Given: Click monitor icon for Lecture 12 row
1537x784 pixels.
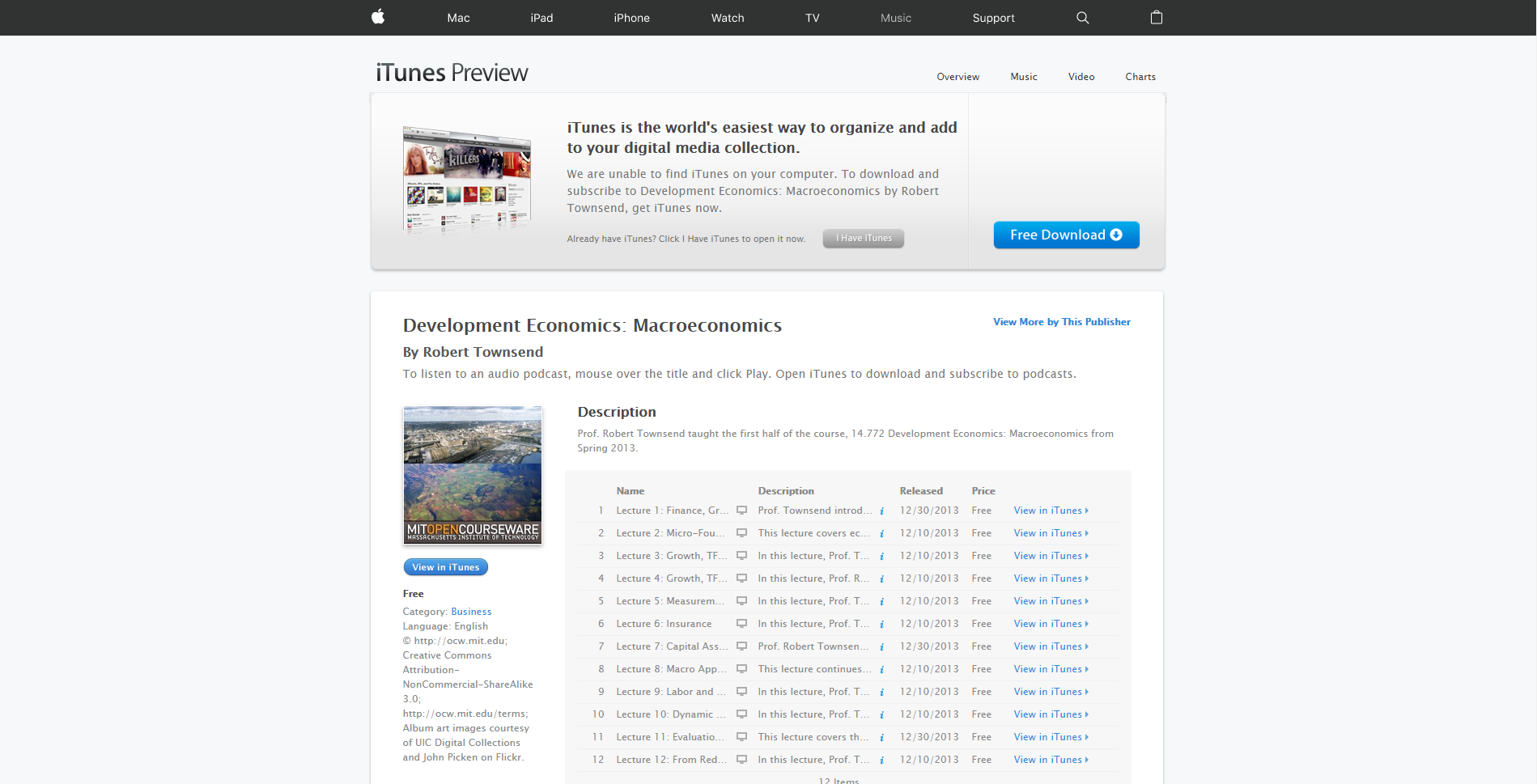Looking at the screenshot, I should (x=741, y=760).
